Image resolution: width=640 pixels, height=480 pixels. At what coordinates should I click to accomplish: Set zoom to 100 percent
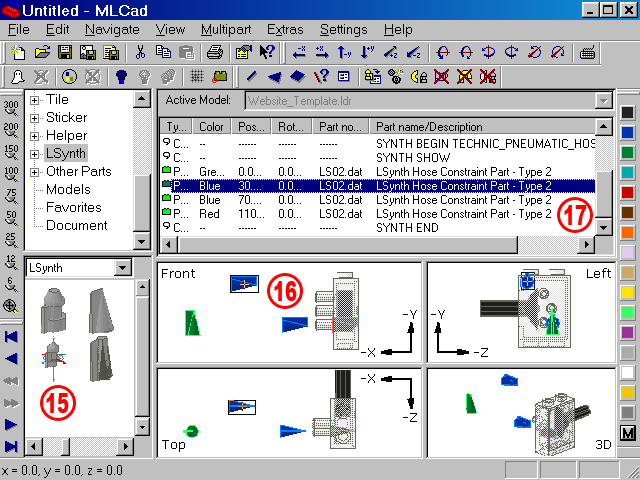click(11, 174)
